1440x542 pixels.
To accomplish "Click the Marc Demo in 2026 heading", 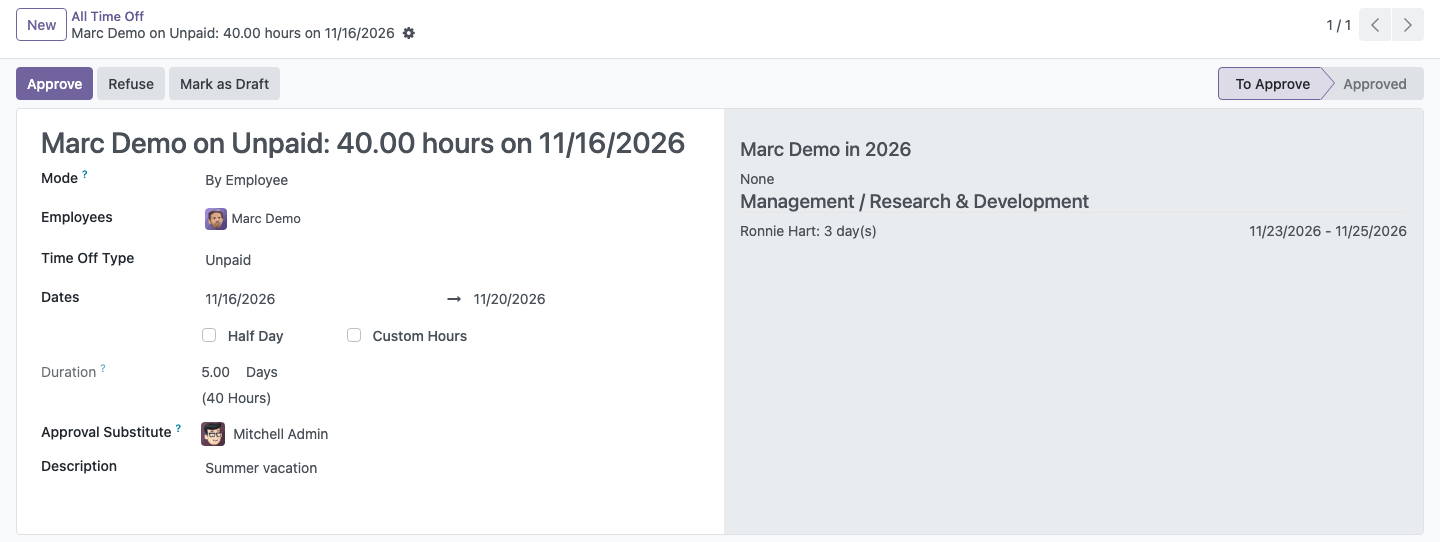I will coord(825,150).
